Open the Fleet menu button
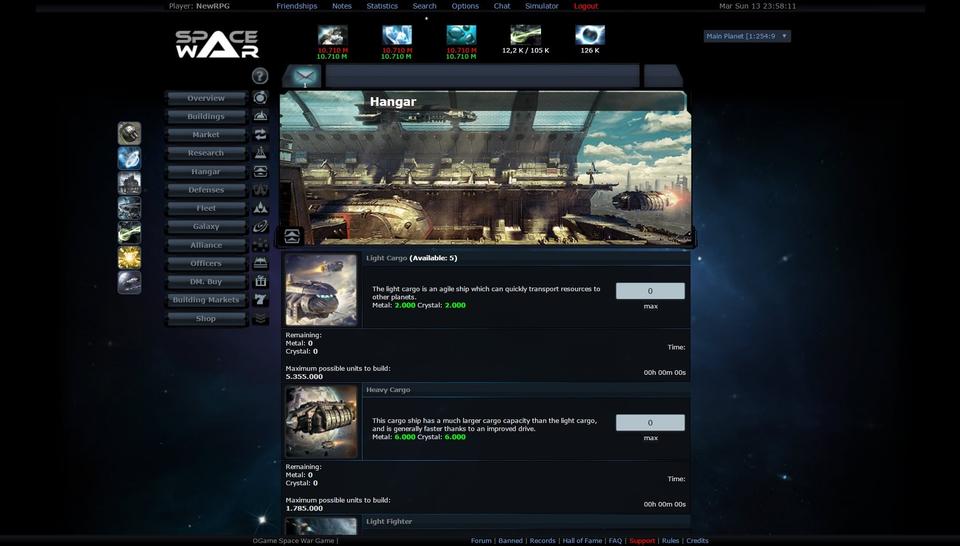Screen dimensions: 960x546 pyautogui.click(x=206, y=208)
